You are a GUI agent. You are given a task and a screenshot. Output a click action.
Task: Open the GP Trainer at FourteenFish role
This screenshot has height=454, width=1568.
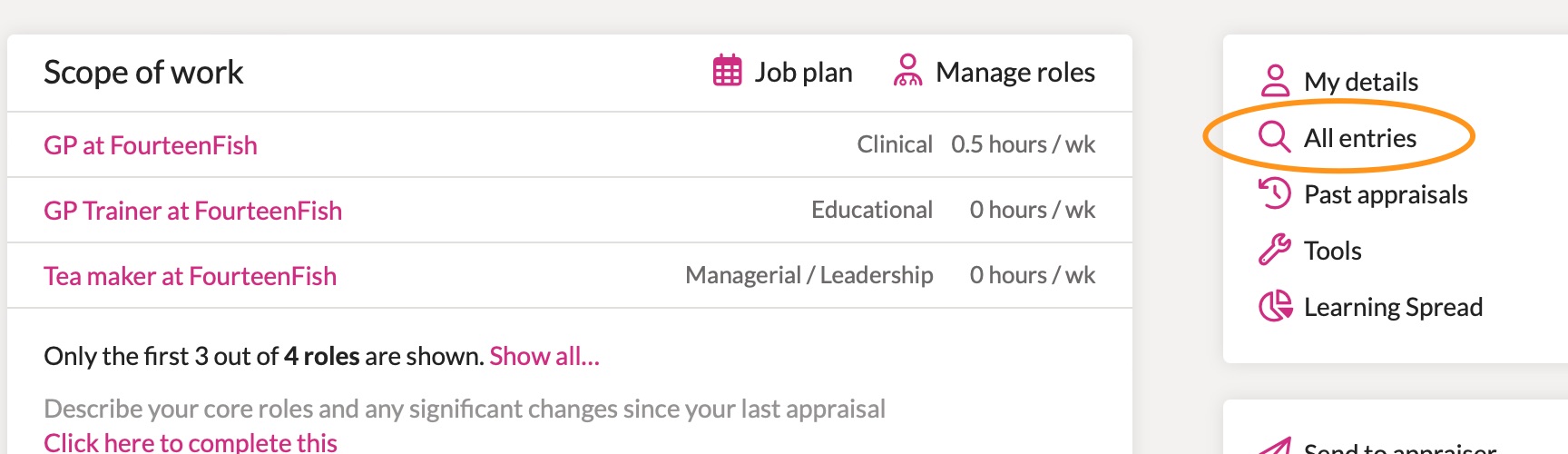(x=193, y=211)
